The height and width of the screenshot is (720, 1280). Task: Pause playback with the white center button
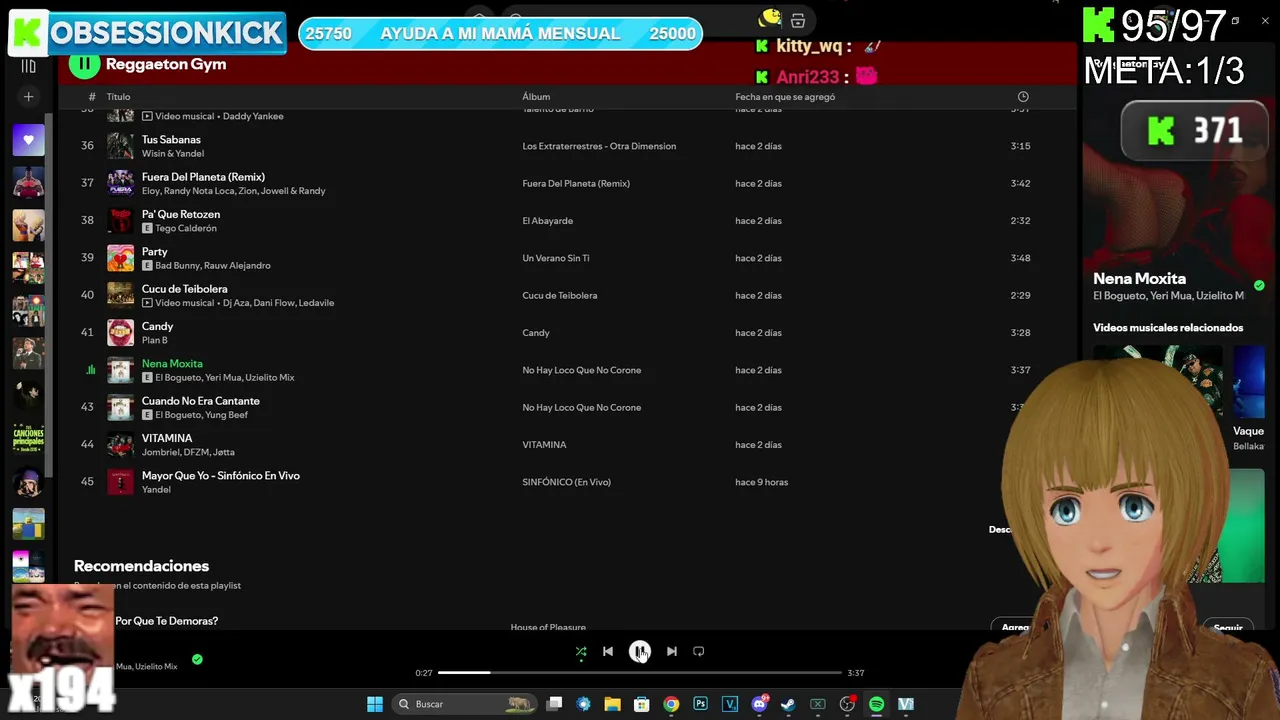(640, 652)
